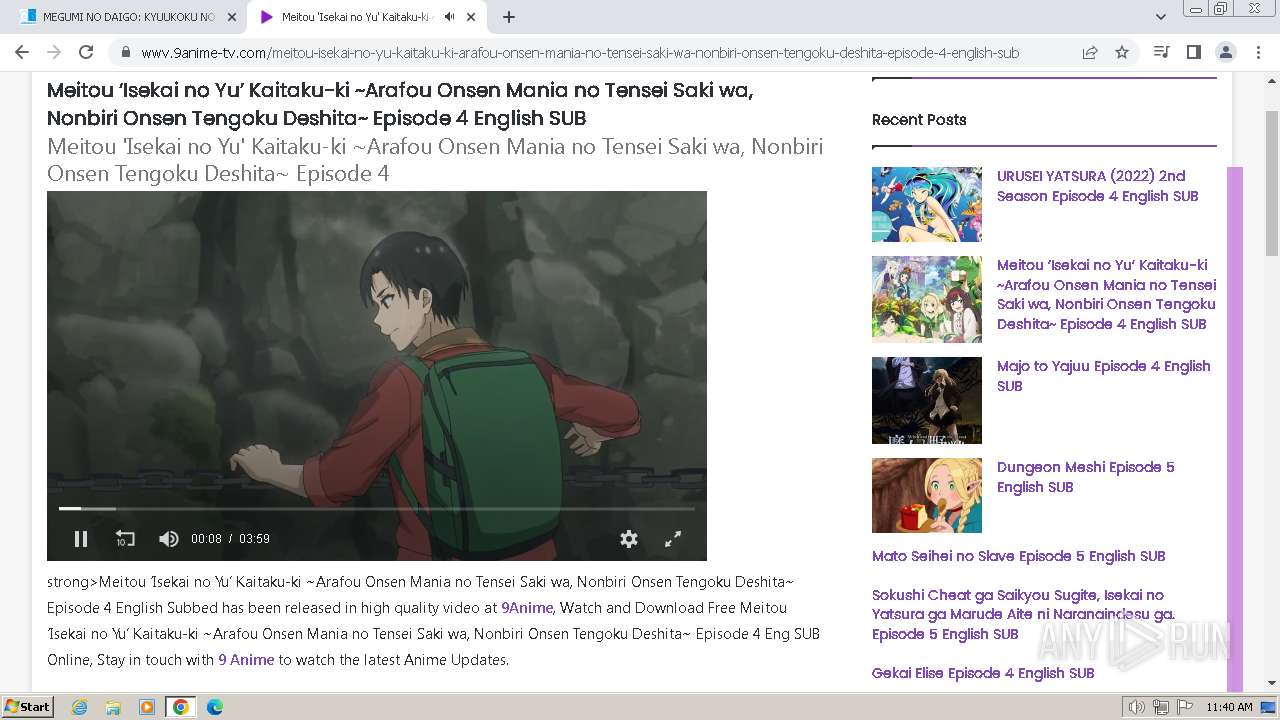Open Meitou 'Isekai no Yu' sidebar post link
The width and height of the screenshot is (1280, 720).
1106,294
